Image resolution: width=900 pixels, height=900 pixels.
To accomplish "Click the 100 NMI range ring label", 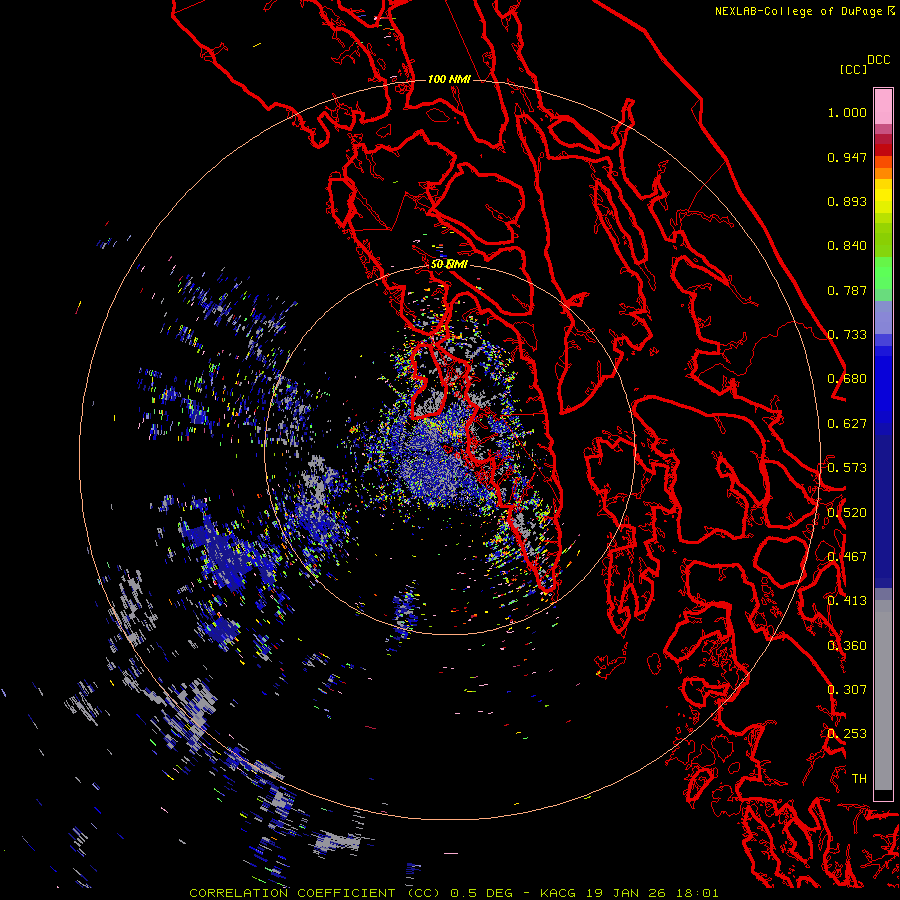I will point(449,79).
